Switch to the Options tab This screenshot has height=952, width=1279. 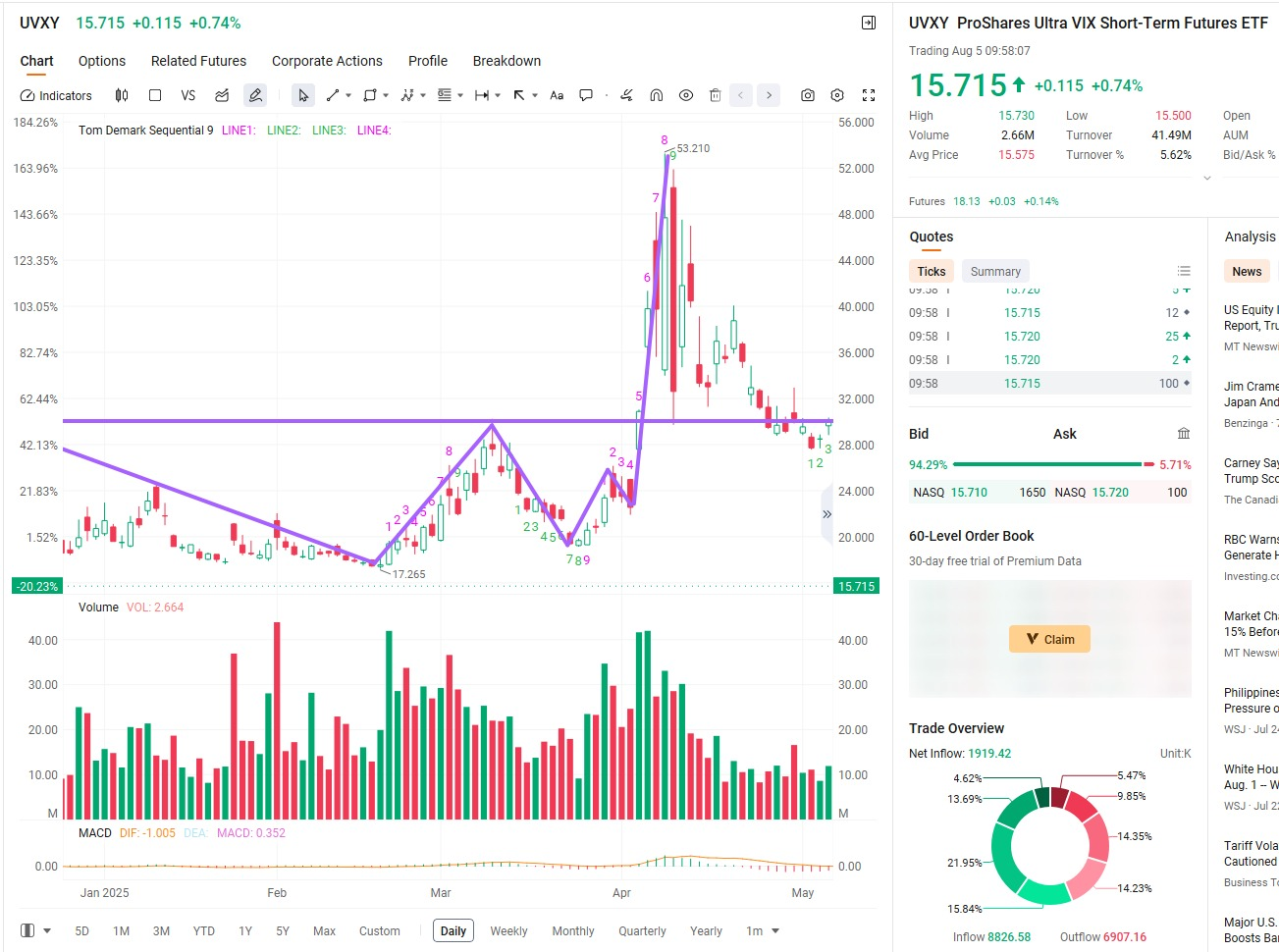click(x=102, y=61)
